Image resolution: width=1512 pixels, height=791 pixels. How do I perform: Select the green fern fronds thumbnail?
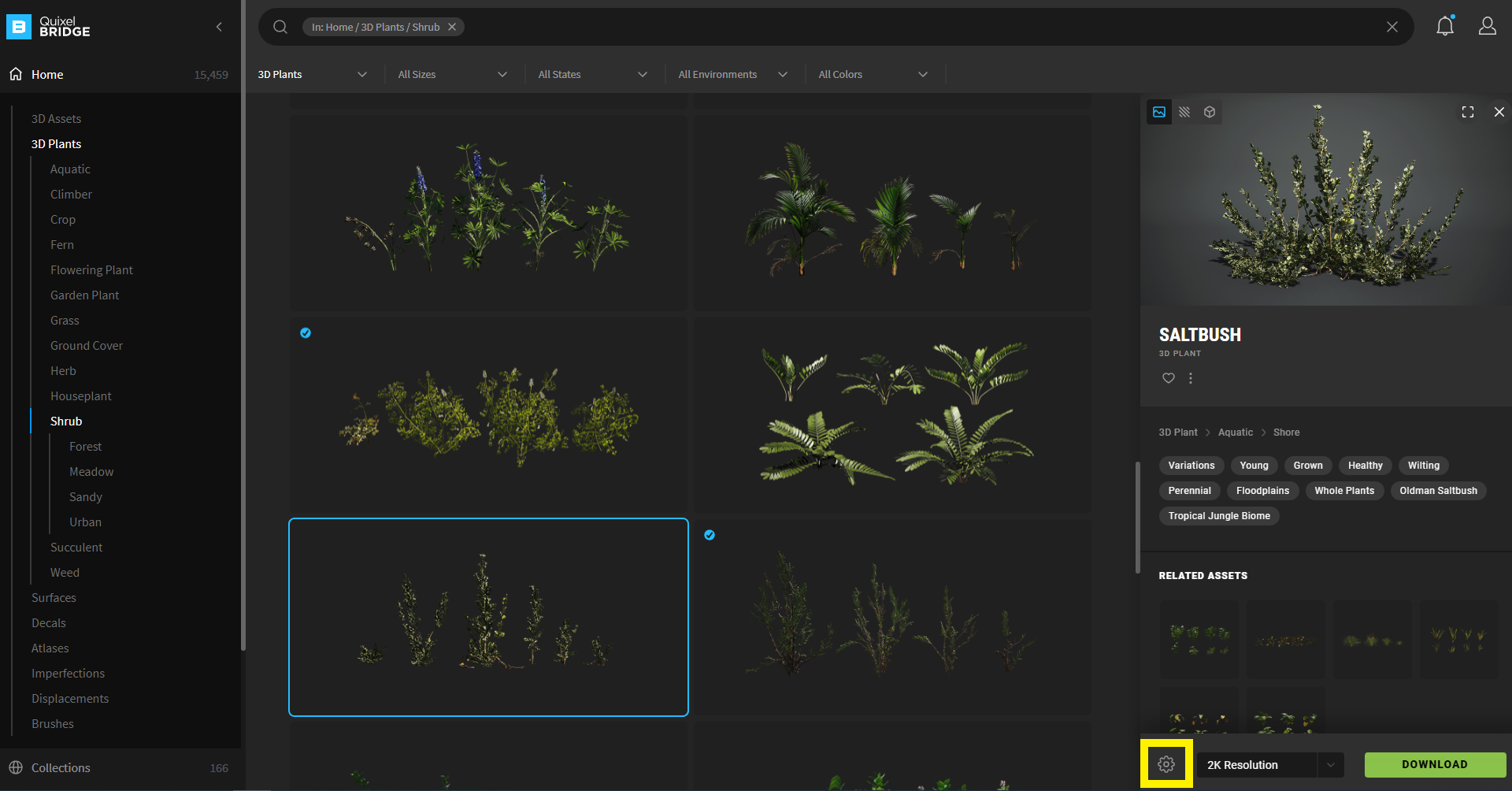pos(892,414)
